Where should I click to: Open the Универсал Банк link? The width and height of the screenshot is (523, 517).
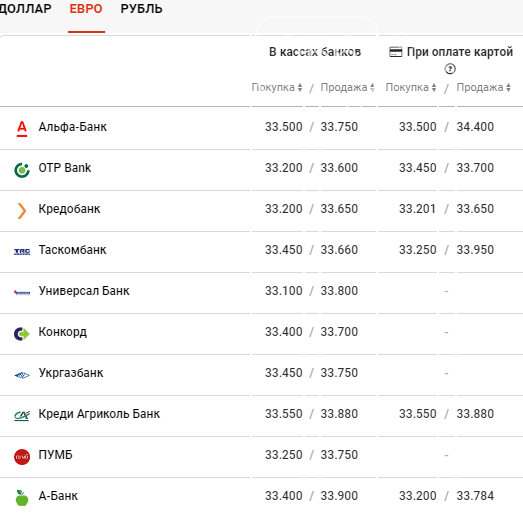pyautogui.click(x=84, y=291)
